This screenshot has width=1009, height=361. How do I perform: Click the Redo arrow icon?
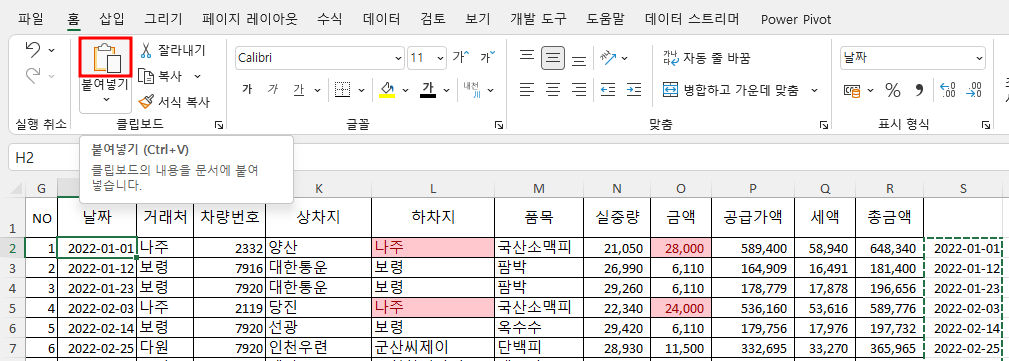[x=32, y=75]
